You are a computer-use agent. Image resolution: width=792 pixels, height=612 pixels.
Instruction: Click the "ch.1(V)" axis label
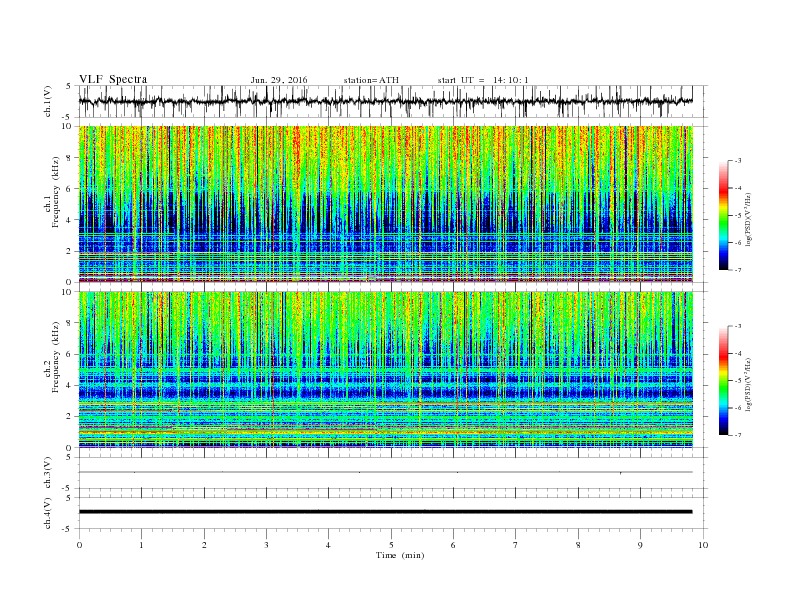point(48,101)
